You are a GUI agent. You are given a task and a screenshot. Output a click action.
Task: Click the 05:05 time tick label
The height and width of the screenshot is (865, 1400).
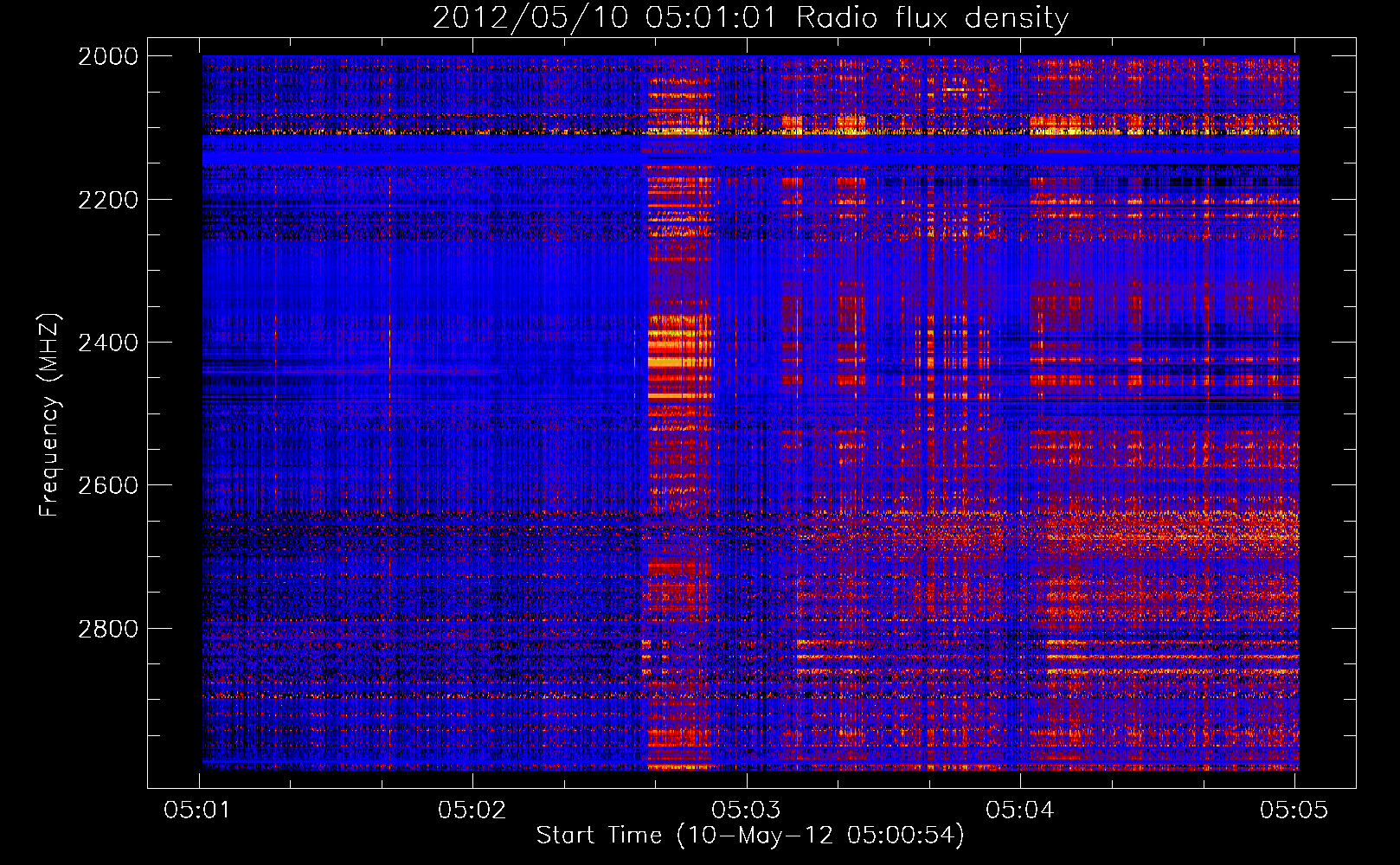(1294, 810)
